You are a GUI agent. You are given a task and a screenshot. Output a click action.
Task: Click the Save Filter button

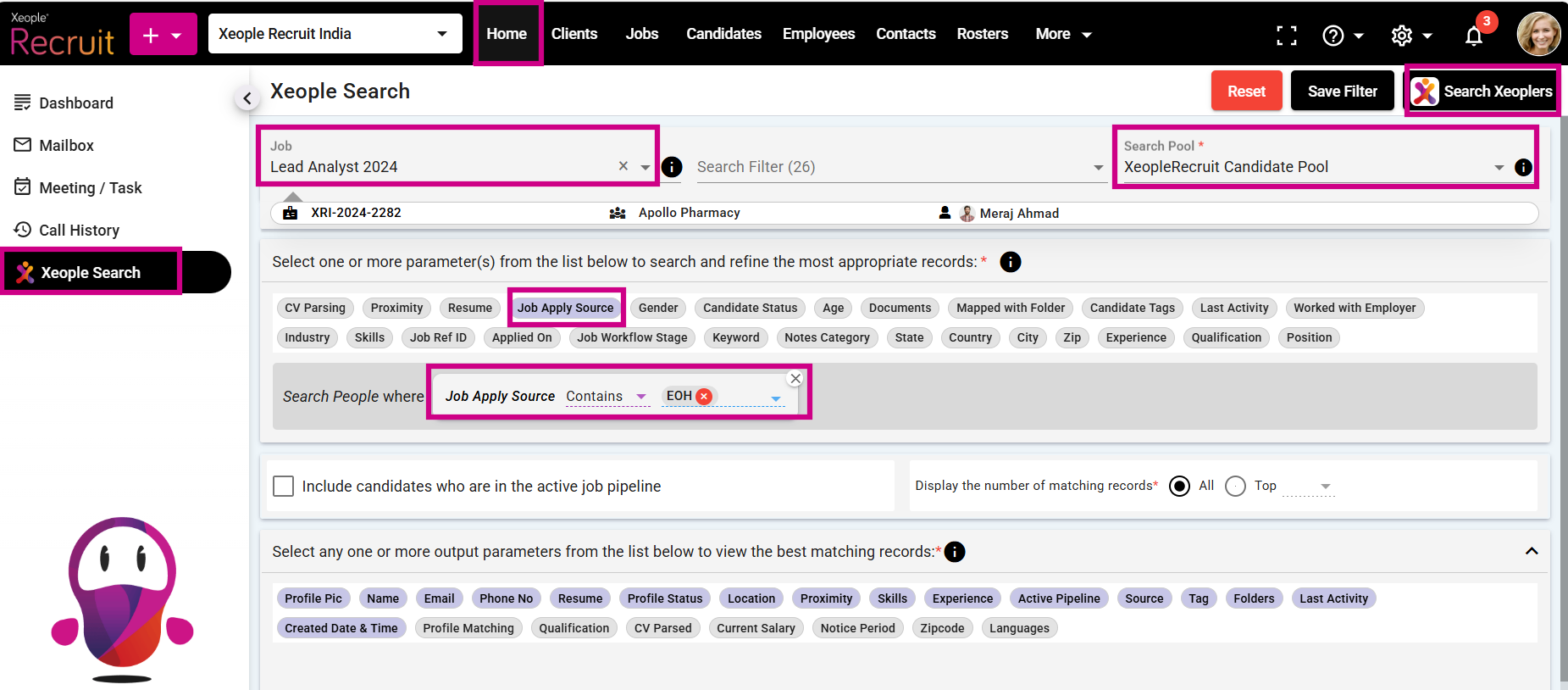(x=1342, y=91)
